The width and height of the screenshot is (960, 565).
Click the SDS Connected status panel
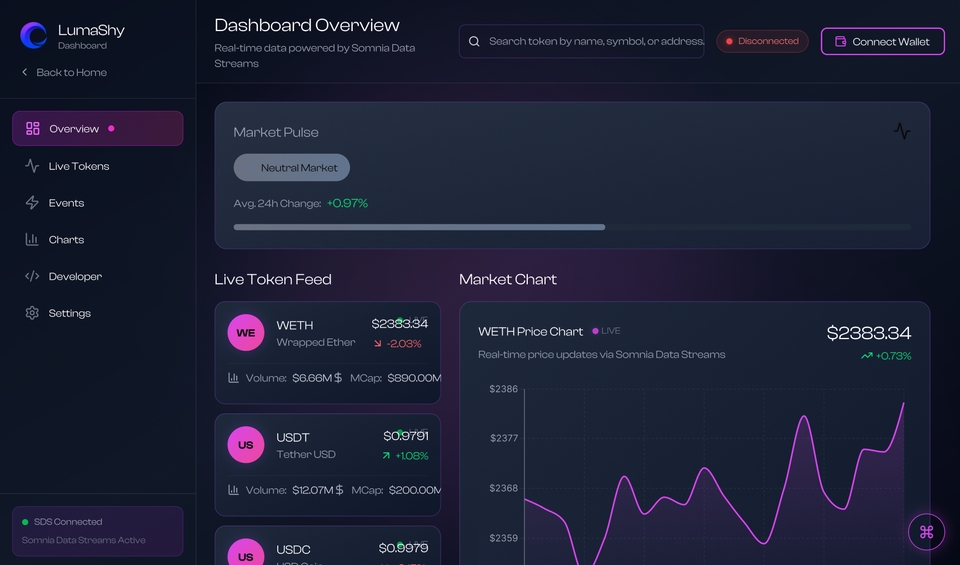pyautogui.click(x=97, y=531)
